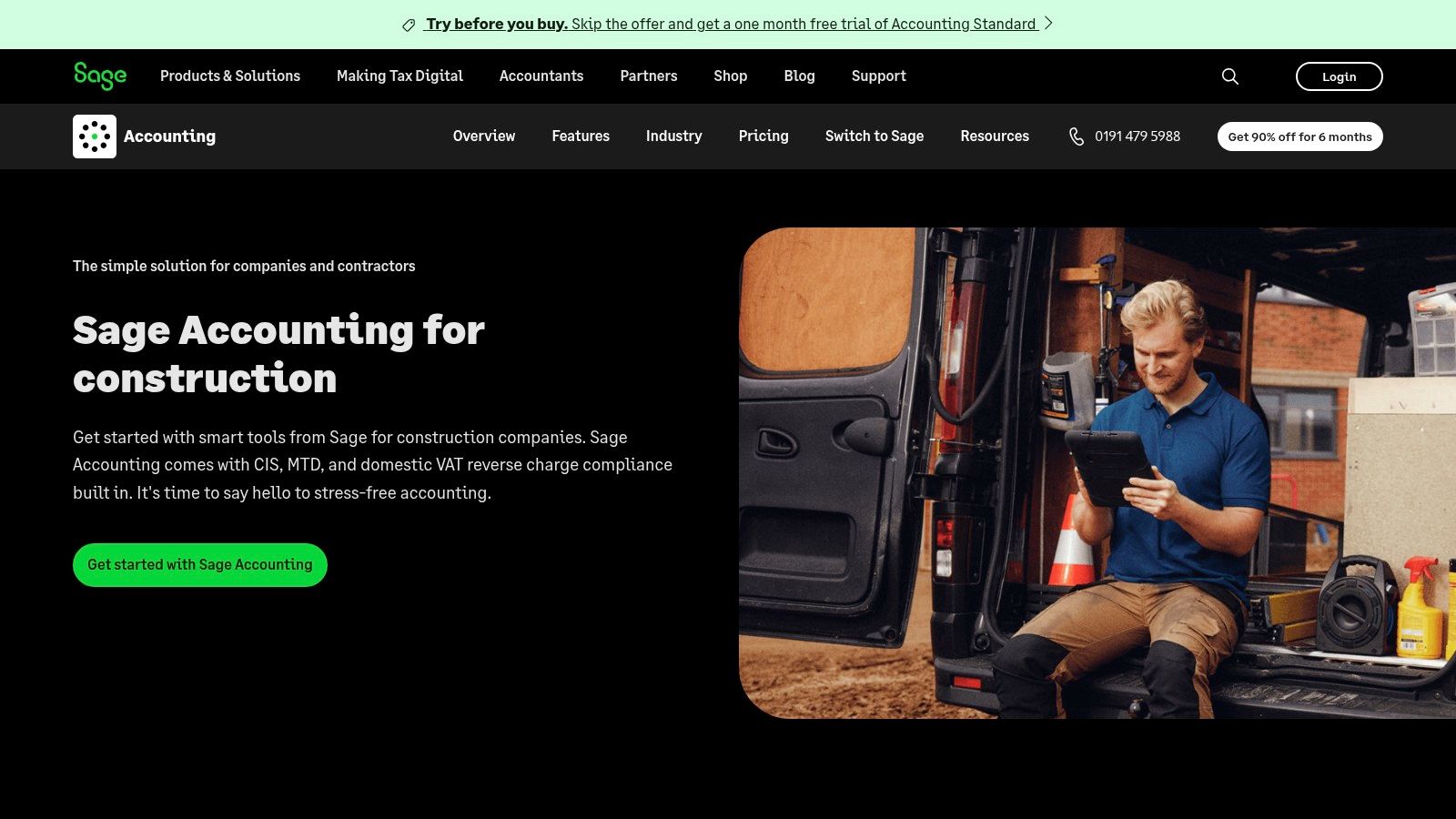Select the Pricing tab
This screenshot has width=1456, height=819.
[x=763, y=136]
